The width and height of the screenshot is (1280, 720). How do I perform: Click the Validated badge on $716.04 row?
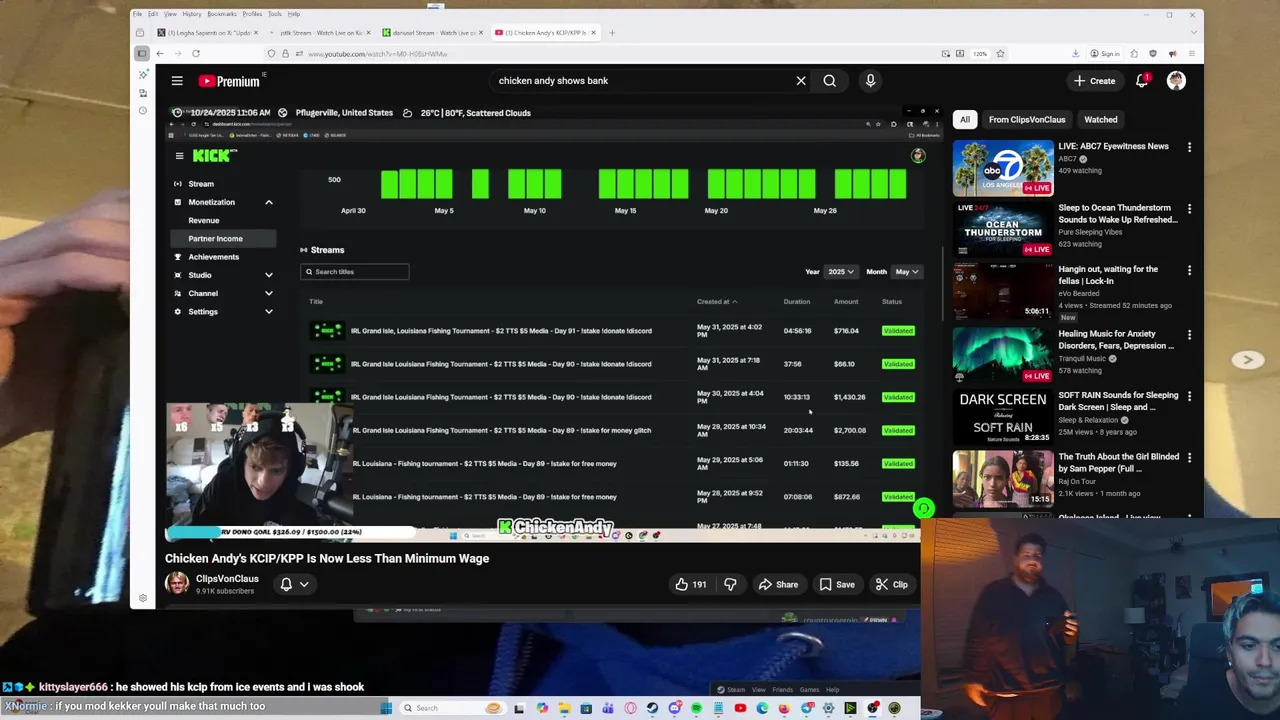pyautogui.click(x=898, y=331)
